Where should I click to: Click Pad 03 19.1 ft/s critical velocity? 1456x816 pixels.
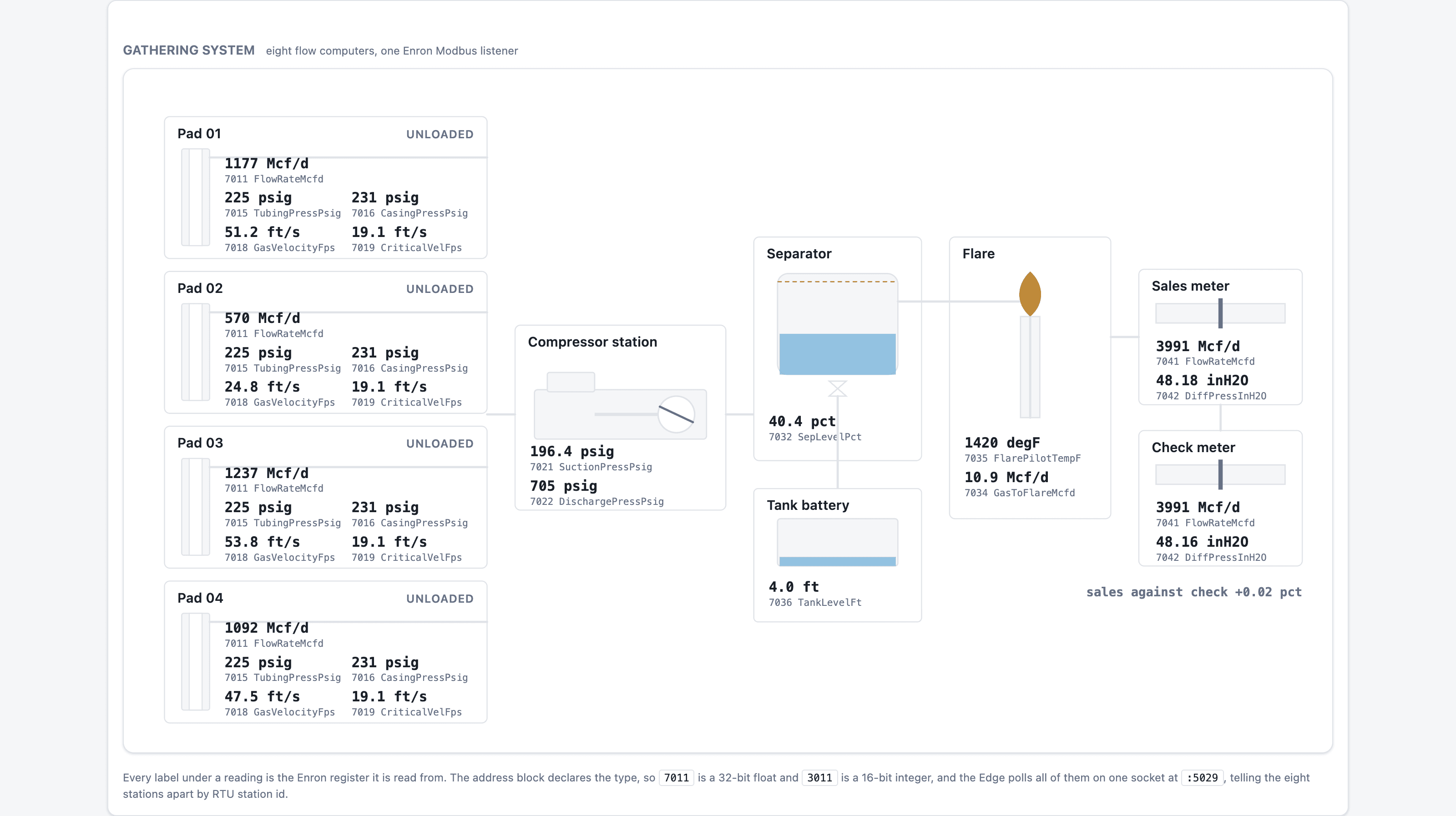point(389,542)
